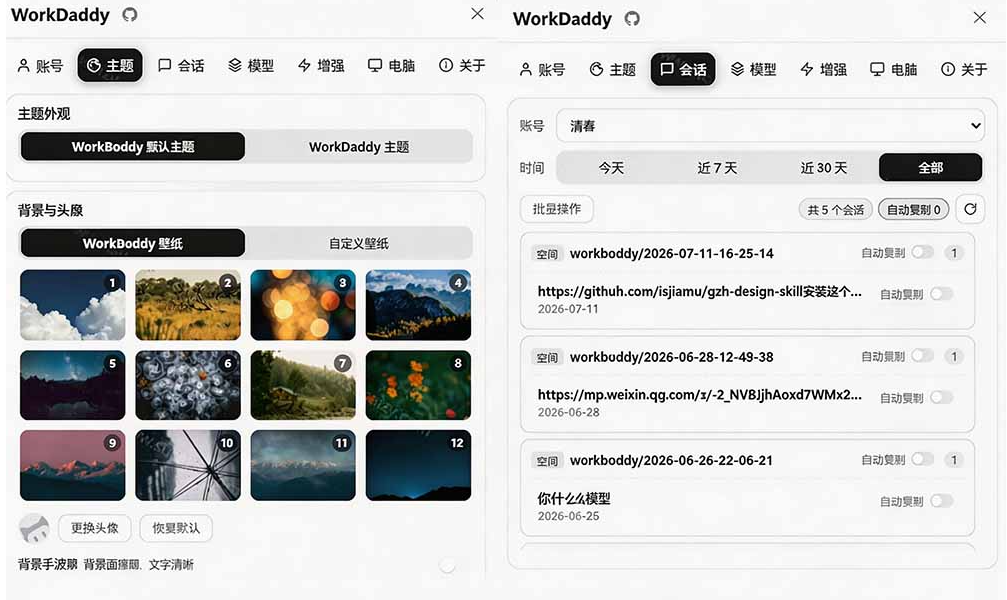Viewport: 1007px width, 600px height.
Task: Open 关于 tab in right window
Action: (964, 69)
